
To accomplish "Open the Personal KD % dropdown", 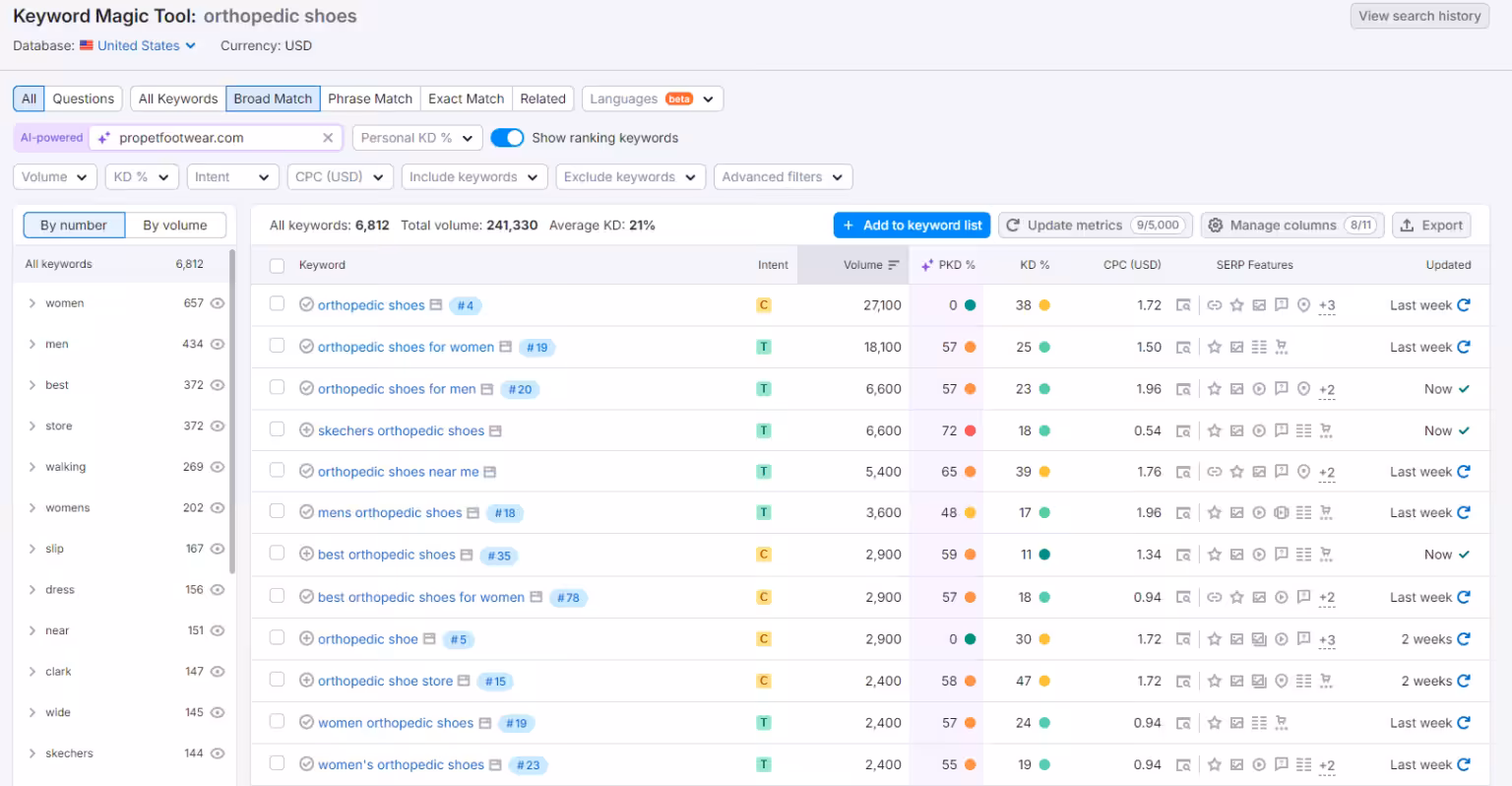I will tap(417, 138).
